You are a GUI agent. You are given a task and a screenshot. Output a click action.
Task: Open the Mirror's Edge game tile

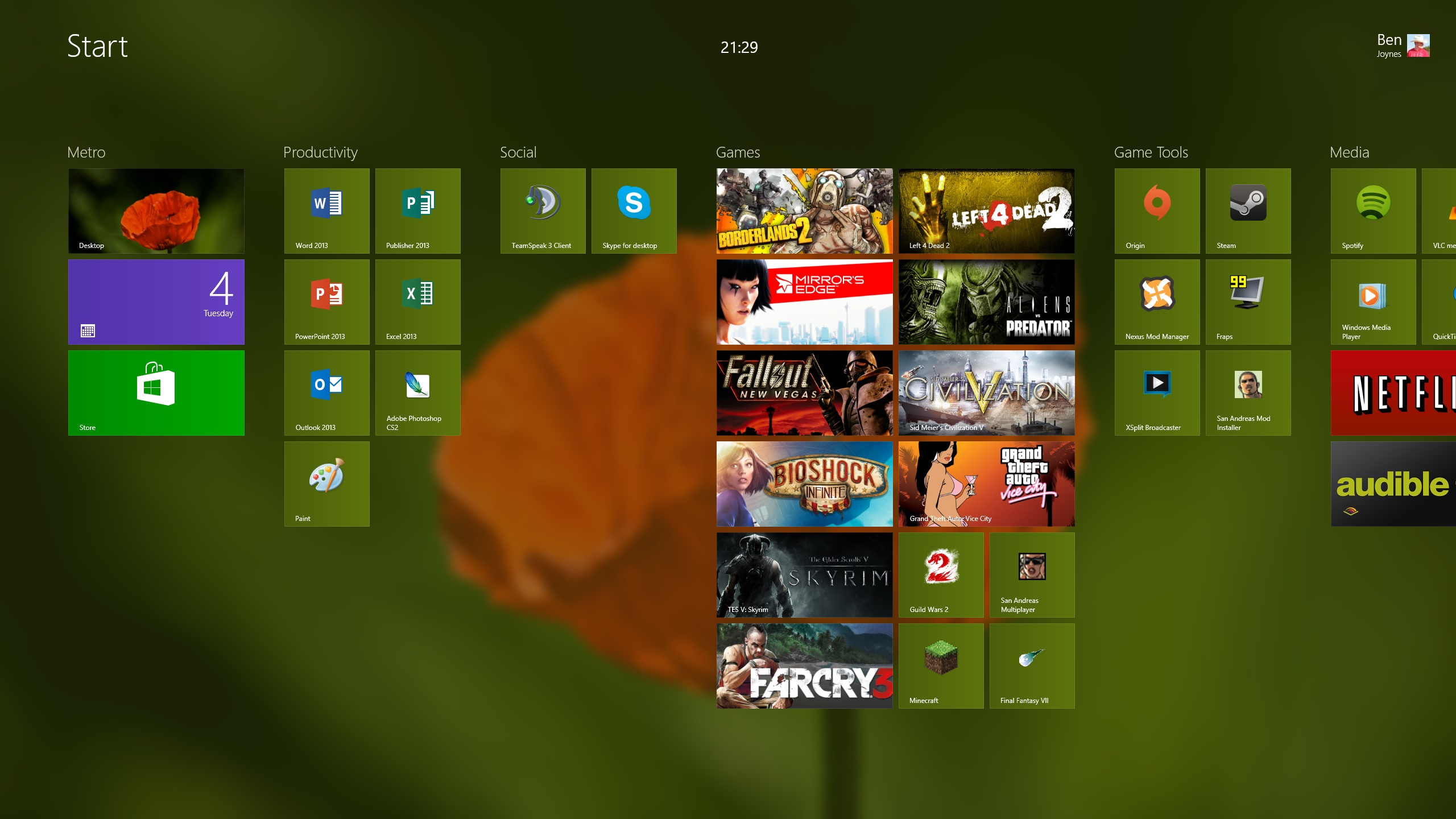(x=804, y=301)
